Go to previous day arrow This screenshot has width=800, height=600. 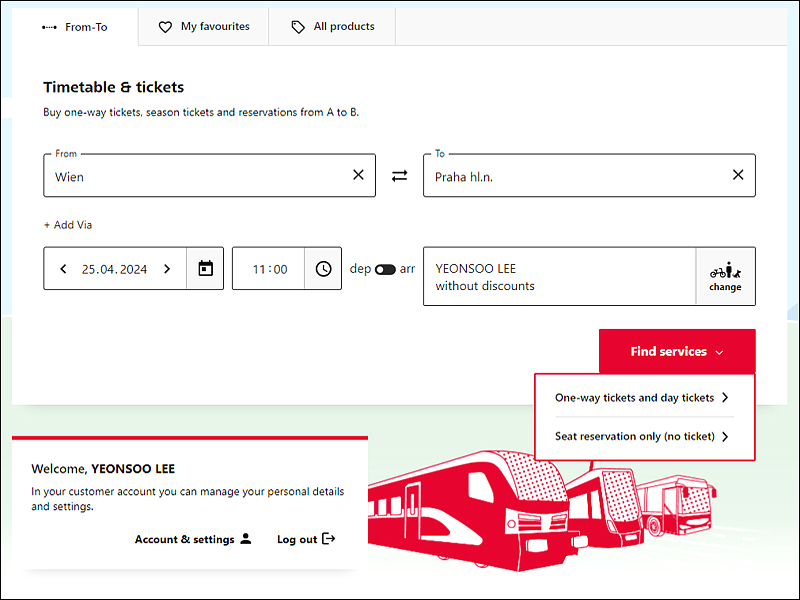click(x=63, y=269)
